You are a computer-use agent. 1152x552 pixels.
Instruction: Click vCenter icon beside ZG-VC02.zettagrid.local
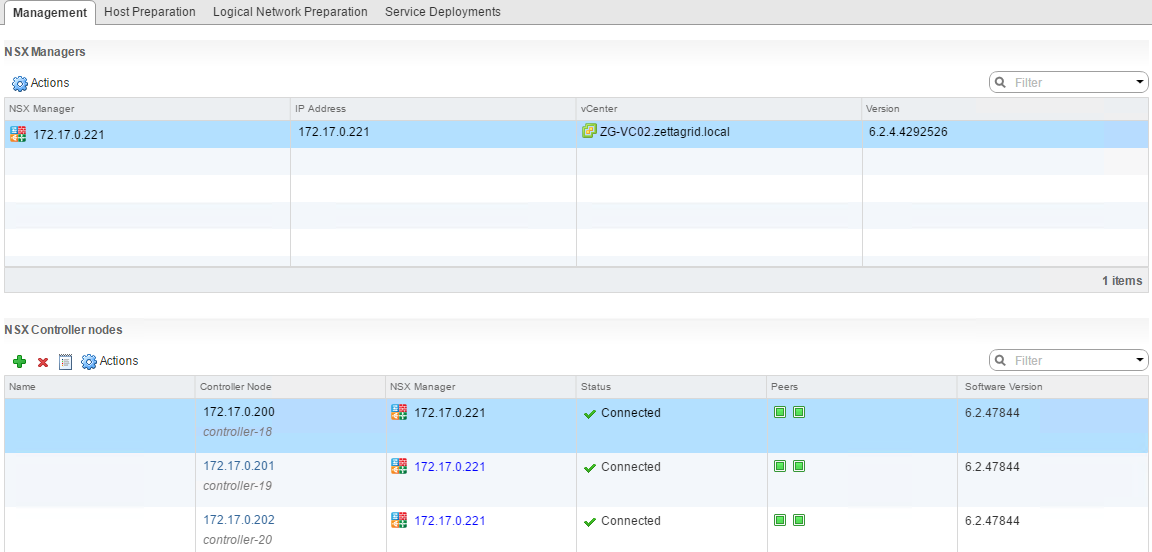(x=588, y=132)
